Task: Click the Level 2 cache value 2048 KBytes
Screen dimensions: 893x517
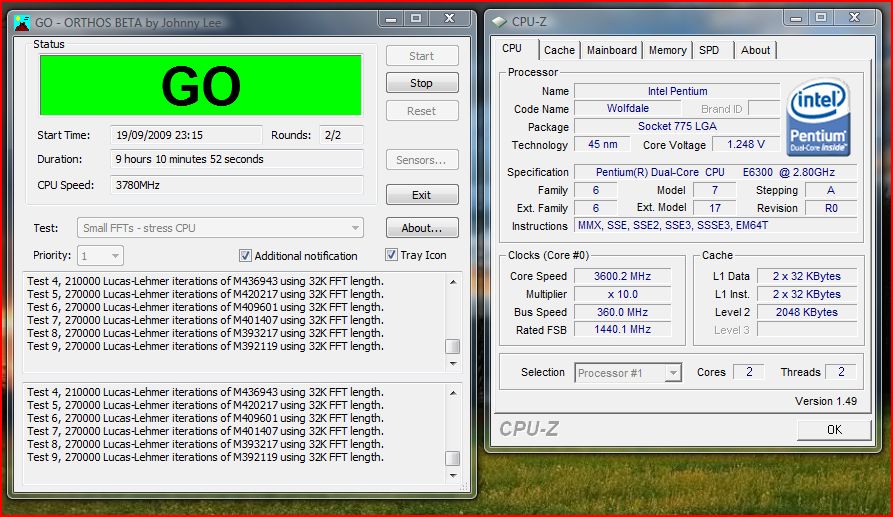Action: click(x=806, y=312)
